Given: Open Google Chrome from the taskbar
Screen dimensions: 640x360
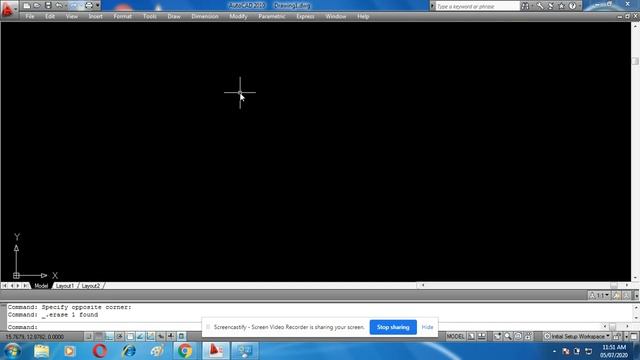Looking at the screenshot, I should click(185, 351).
